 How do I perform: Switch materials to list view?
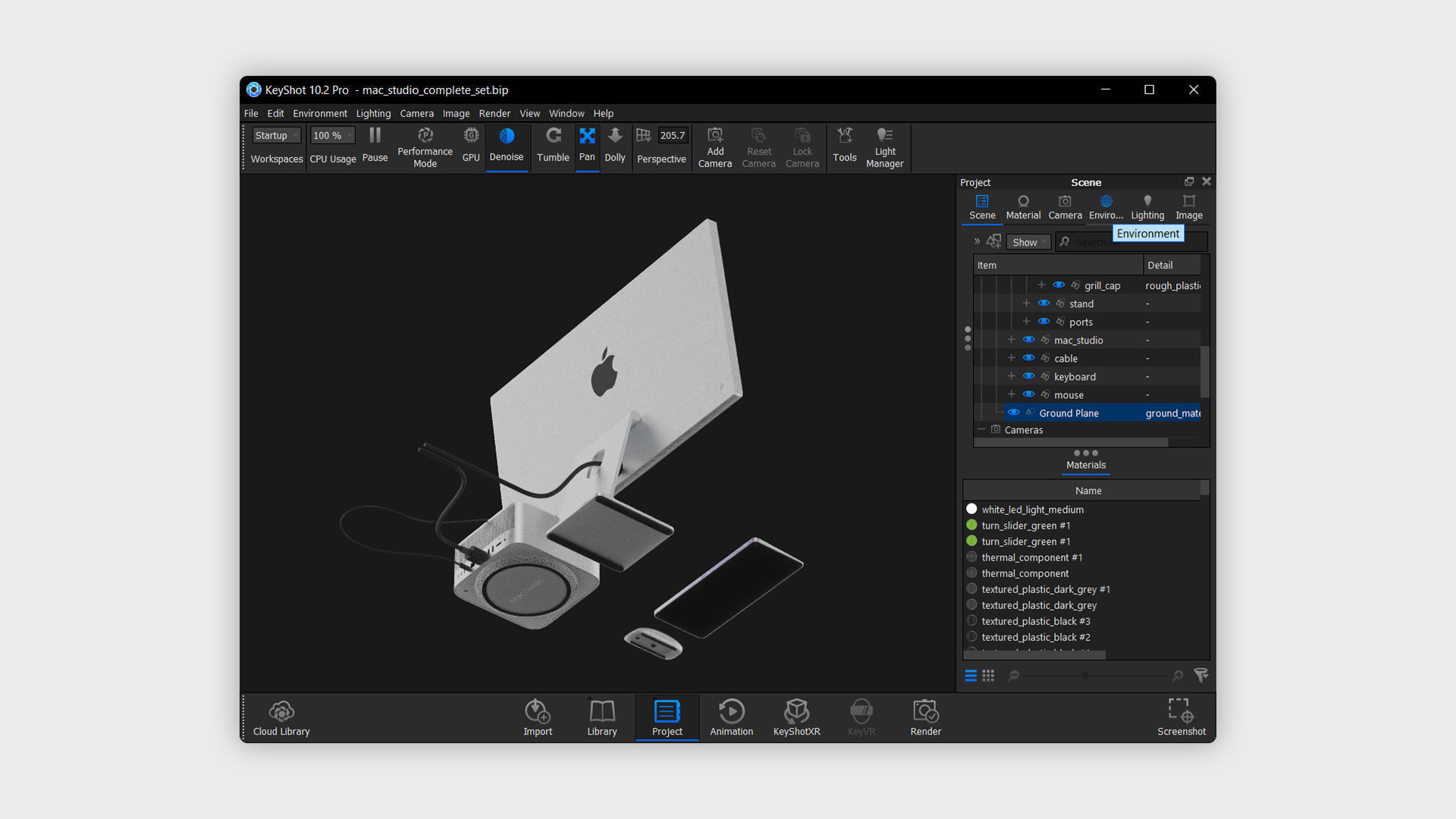(x=971, y=675)
